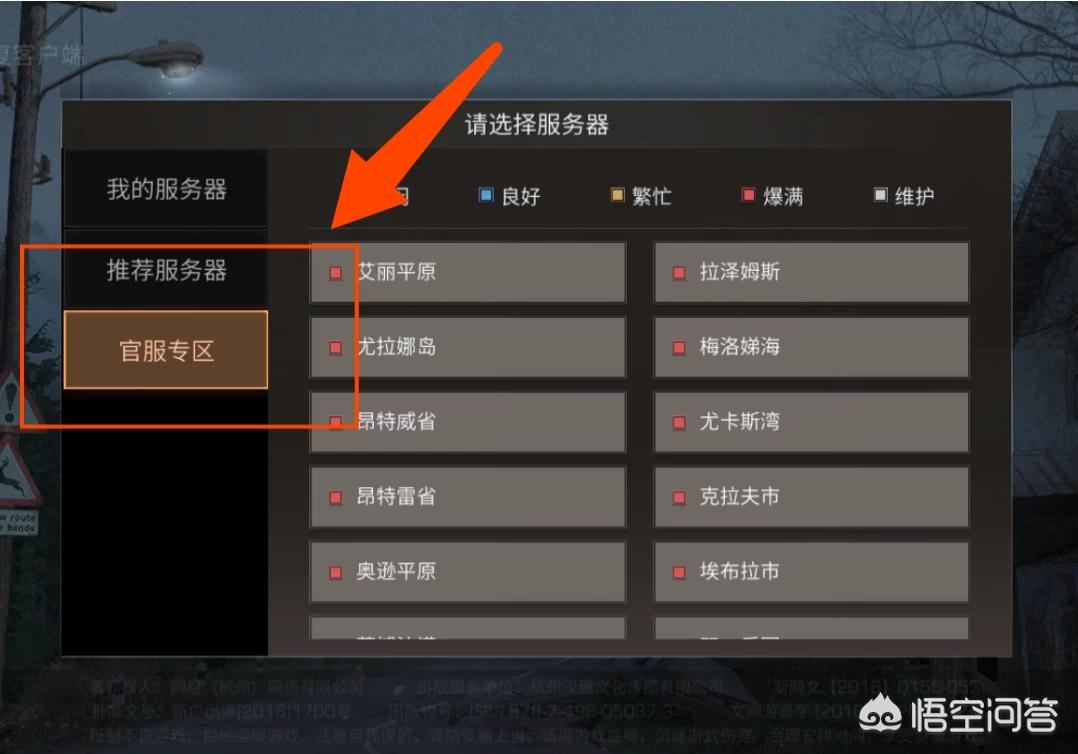This screenshot has width=1078, height=754.
Task: Open the 我的服务器 tab
Action: pos(166,188)
